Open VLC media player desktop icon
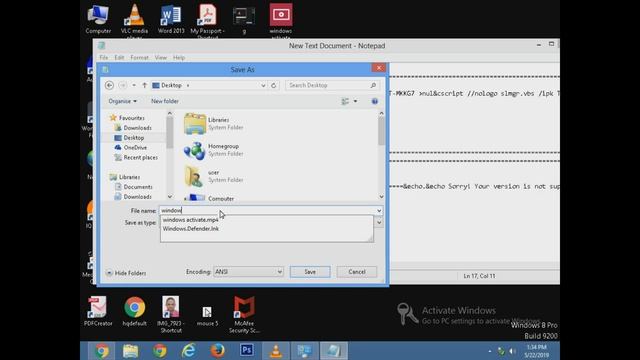The height and width of the screenshot is (360, 640). 134,20
